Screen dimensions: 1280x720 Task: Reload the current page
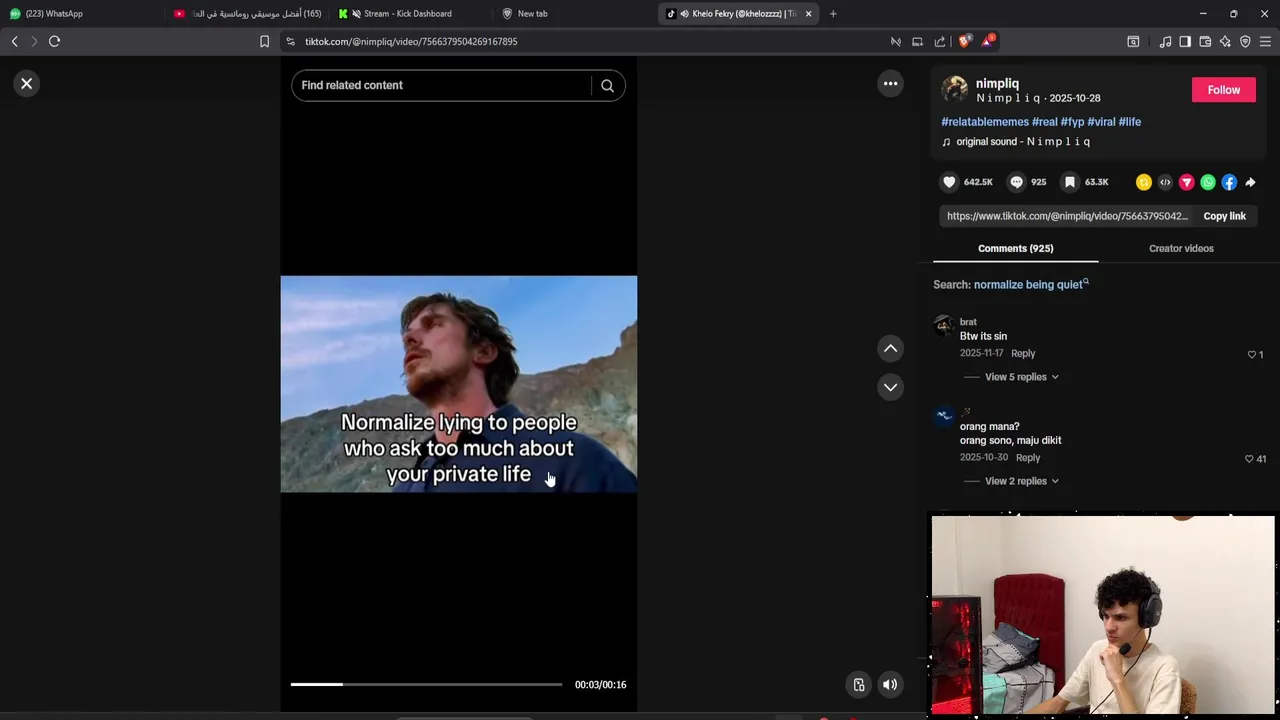(55, 41)
